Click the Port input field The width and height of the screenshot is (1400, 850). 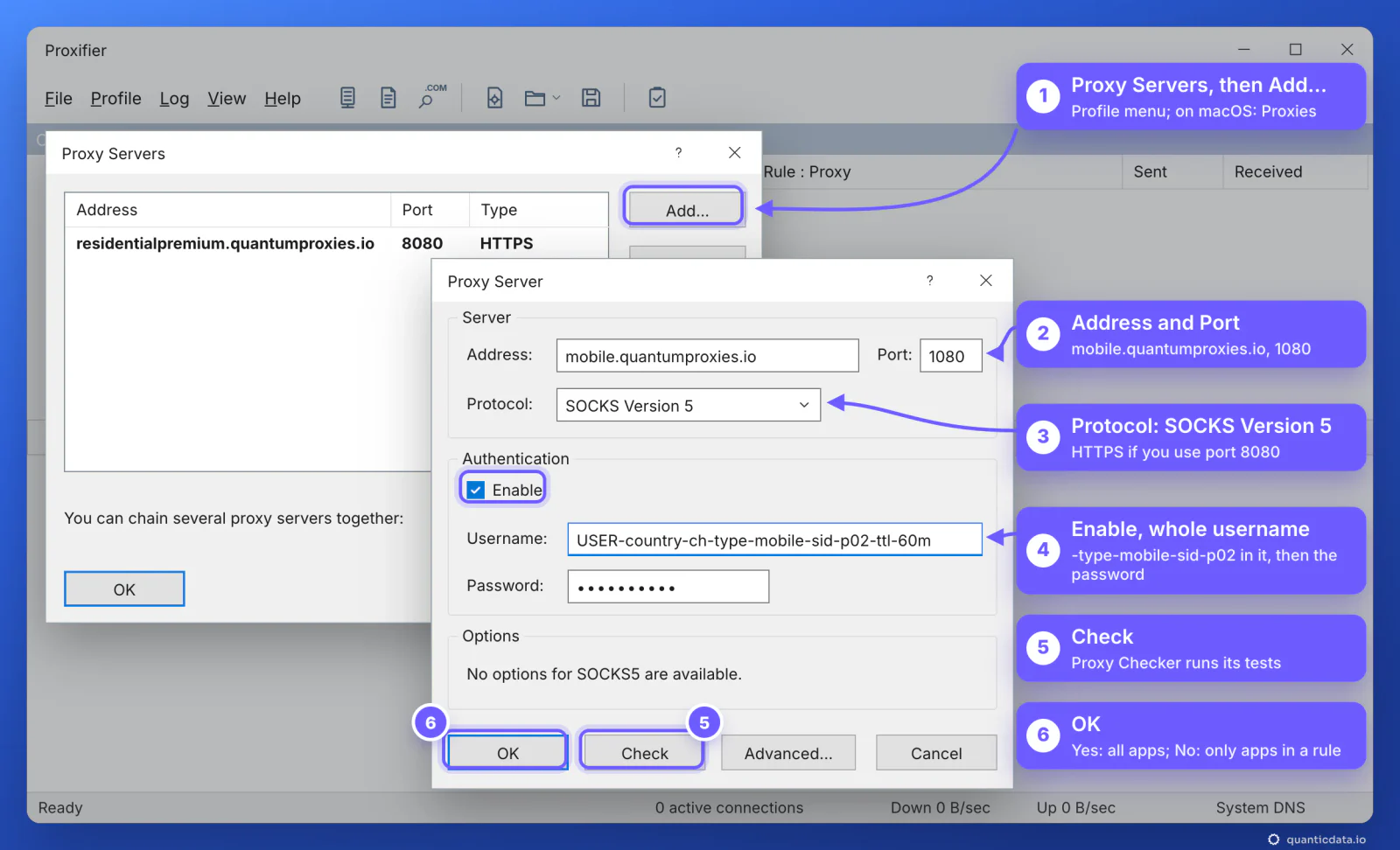tap(951, 356)
